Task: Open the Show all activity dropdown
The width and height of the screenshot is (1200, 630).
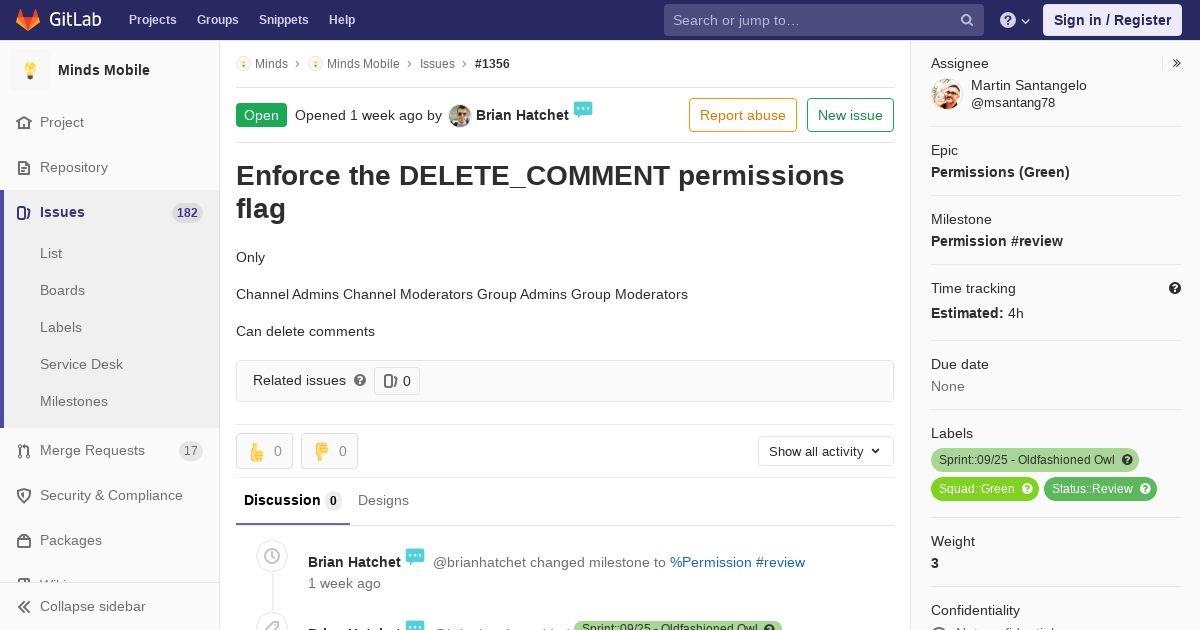Action: point(826,451)
